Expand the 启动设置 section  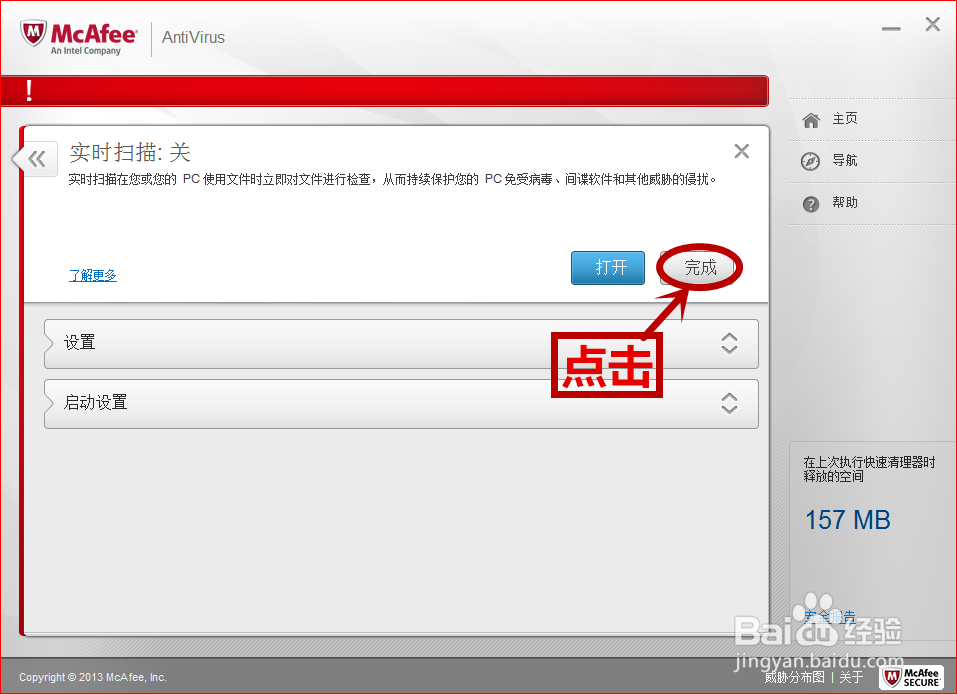point(401,403)
